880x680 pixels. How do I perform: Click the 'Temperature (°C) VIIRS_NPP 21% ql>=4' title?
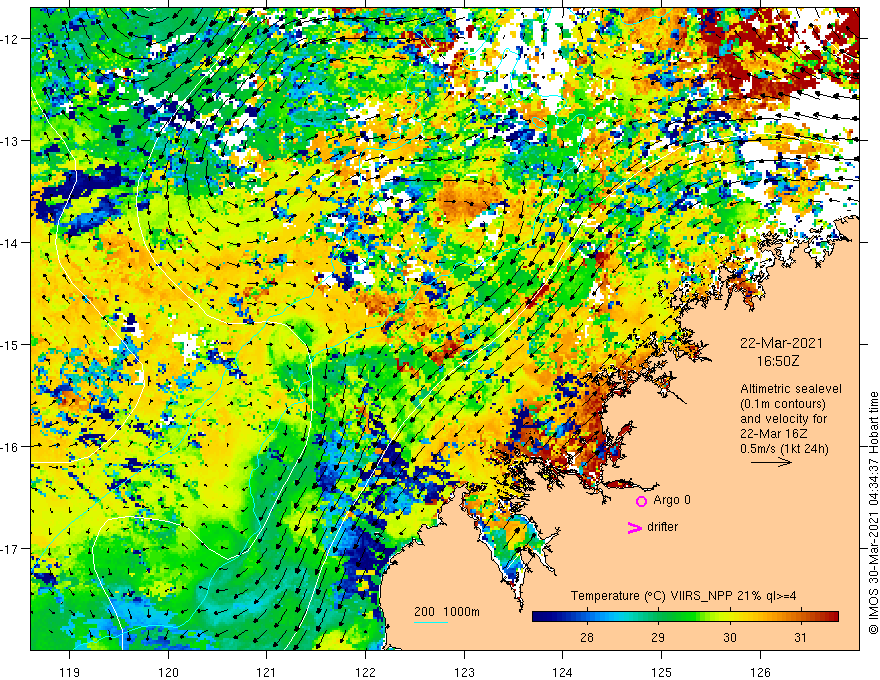[x=683, y=596]
